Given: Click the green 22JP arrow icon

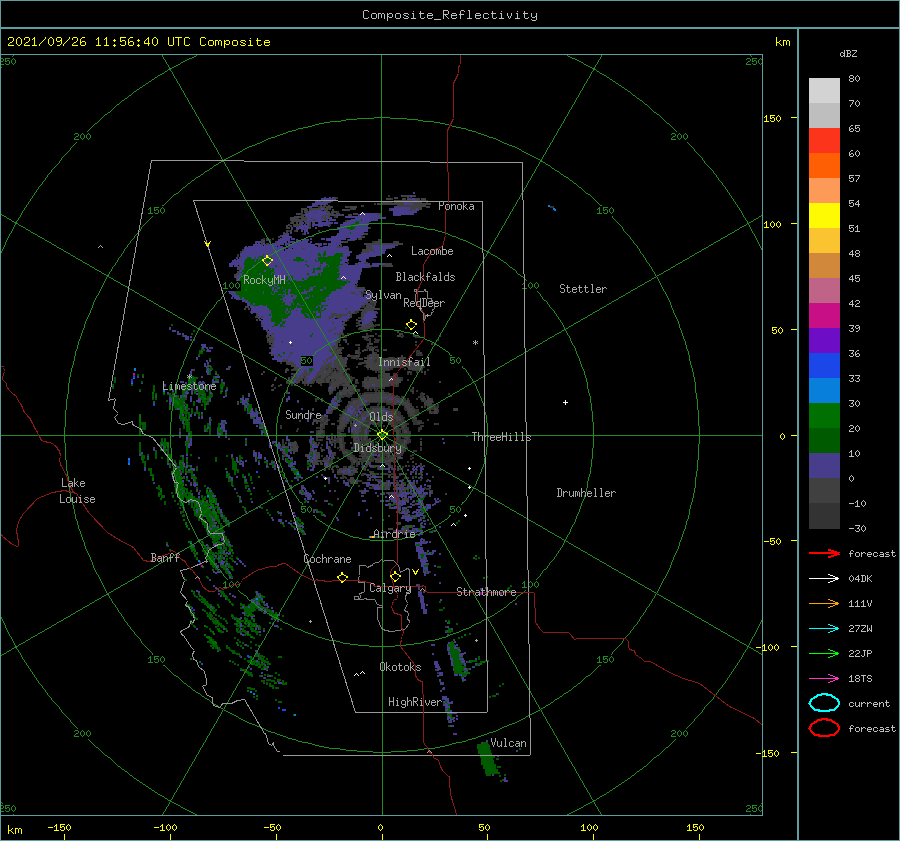Looking at the screenshot, I should [824, 653].
